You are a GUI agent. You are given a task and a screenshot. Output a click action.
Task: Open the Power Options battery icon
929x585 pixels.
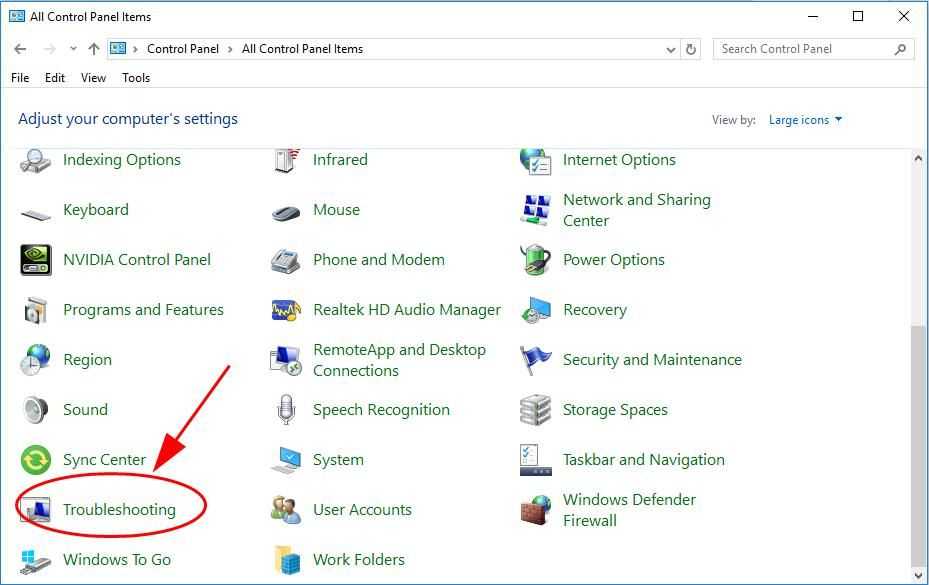point(536,260)
